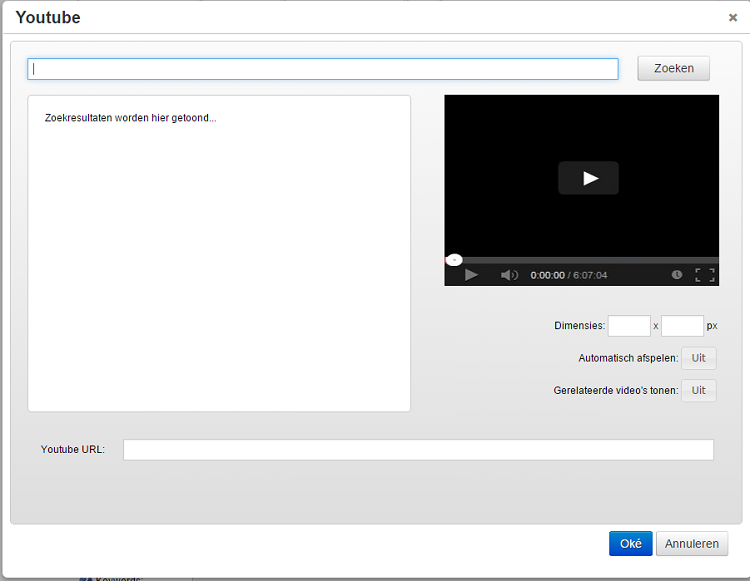Click the 0:00:00 / 6:07:04 time display
750x581 pixels.
pyautogui.click(x=569, y=275)
